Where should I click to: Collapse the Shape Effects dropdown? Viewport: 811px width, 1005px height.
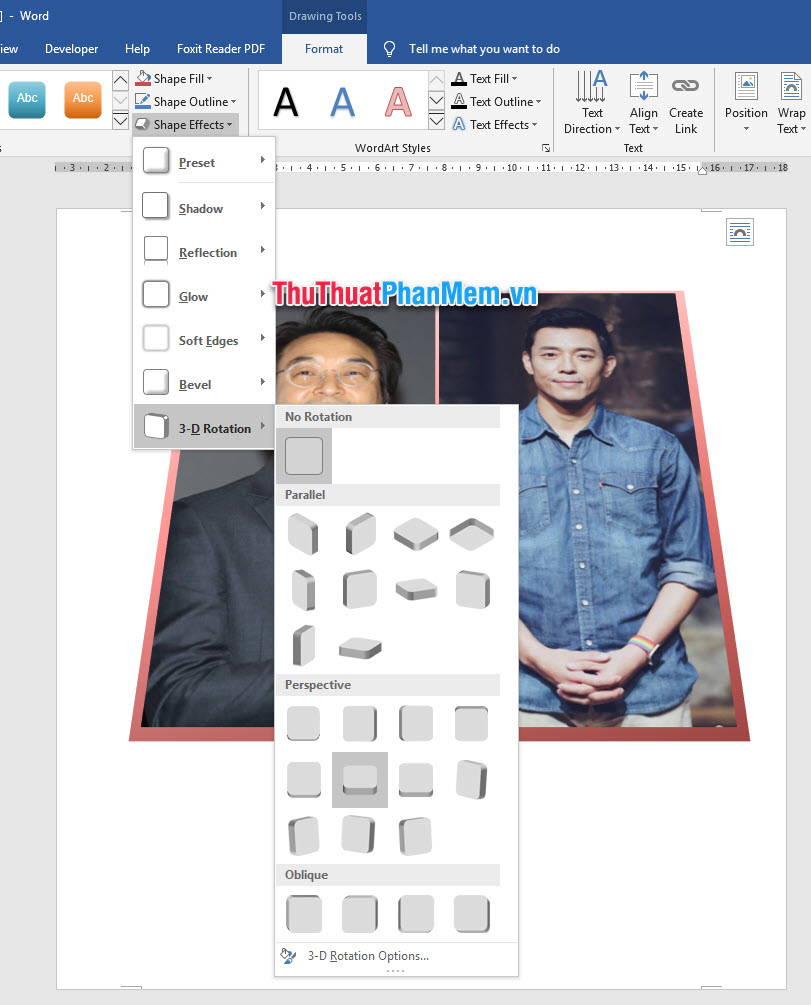pos(185,124)
